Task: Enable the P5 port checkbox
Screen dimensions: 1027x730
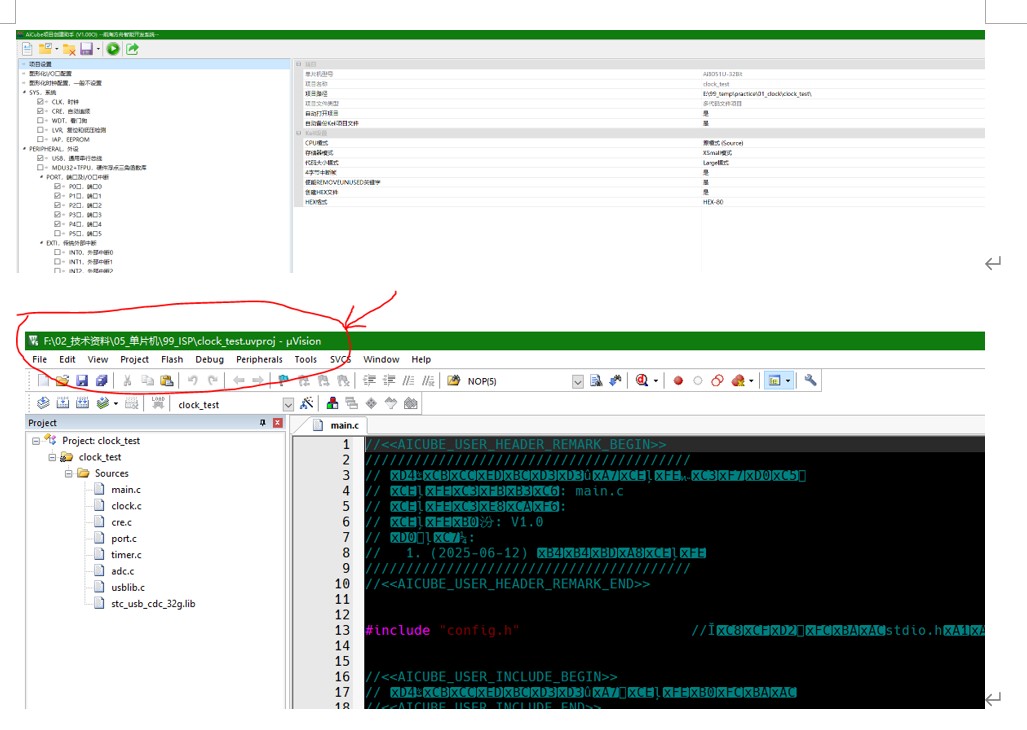Action: point(58,233)
